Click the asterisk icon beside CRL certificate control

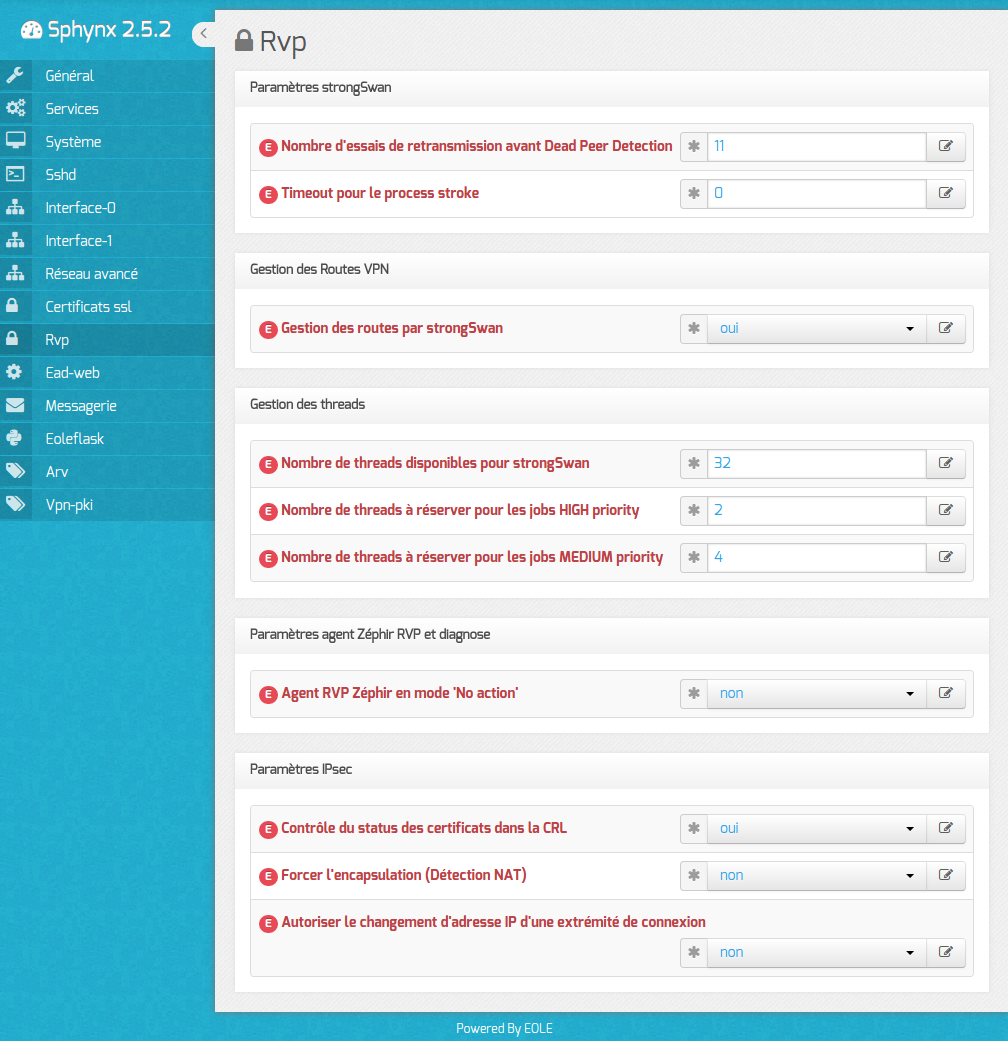pyautogui.click(x=694, y=829)
